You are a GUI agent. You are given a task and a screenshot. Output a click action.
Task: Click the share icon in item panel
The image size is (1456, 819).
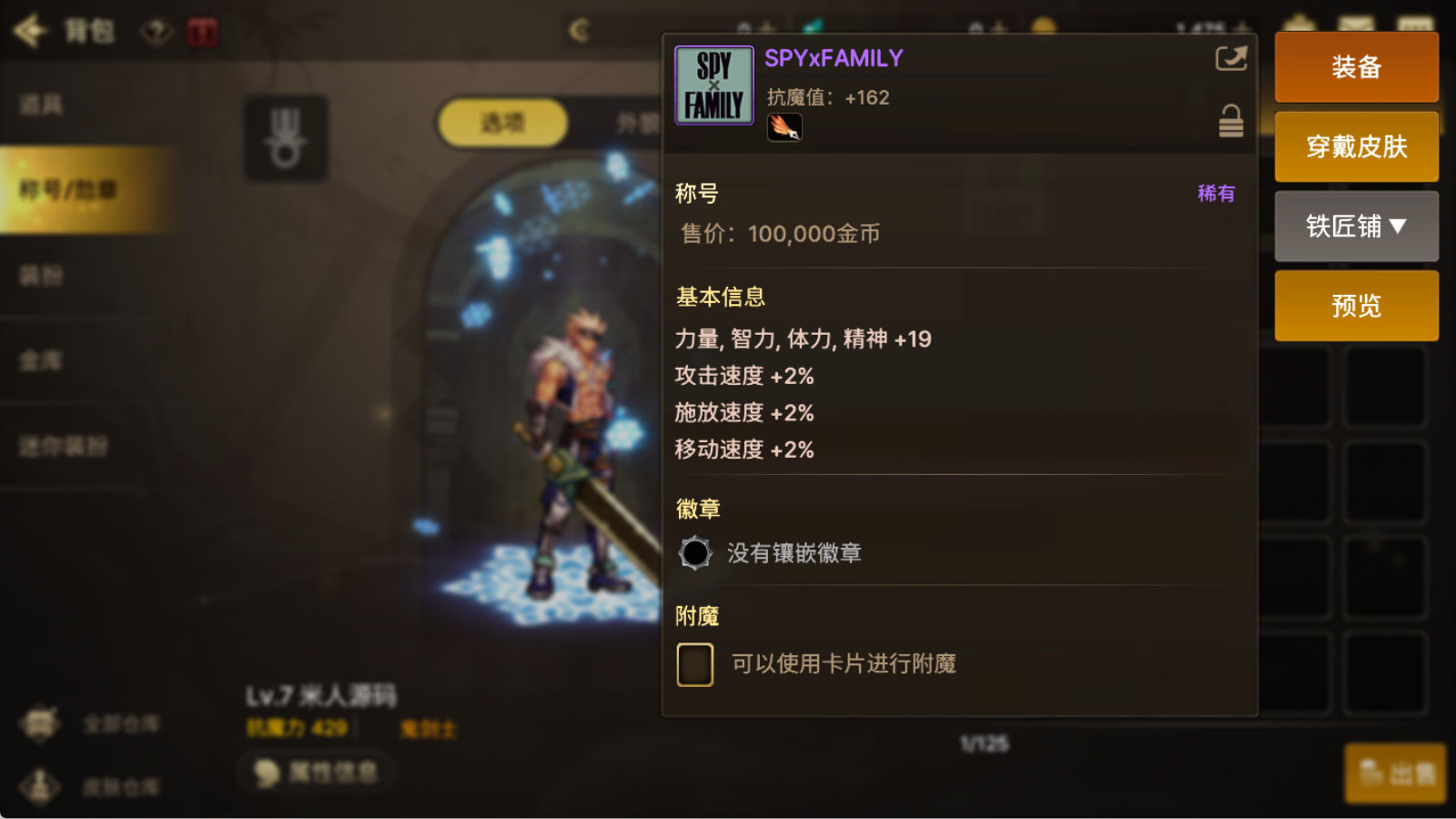point(1230,59)
